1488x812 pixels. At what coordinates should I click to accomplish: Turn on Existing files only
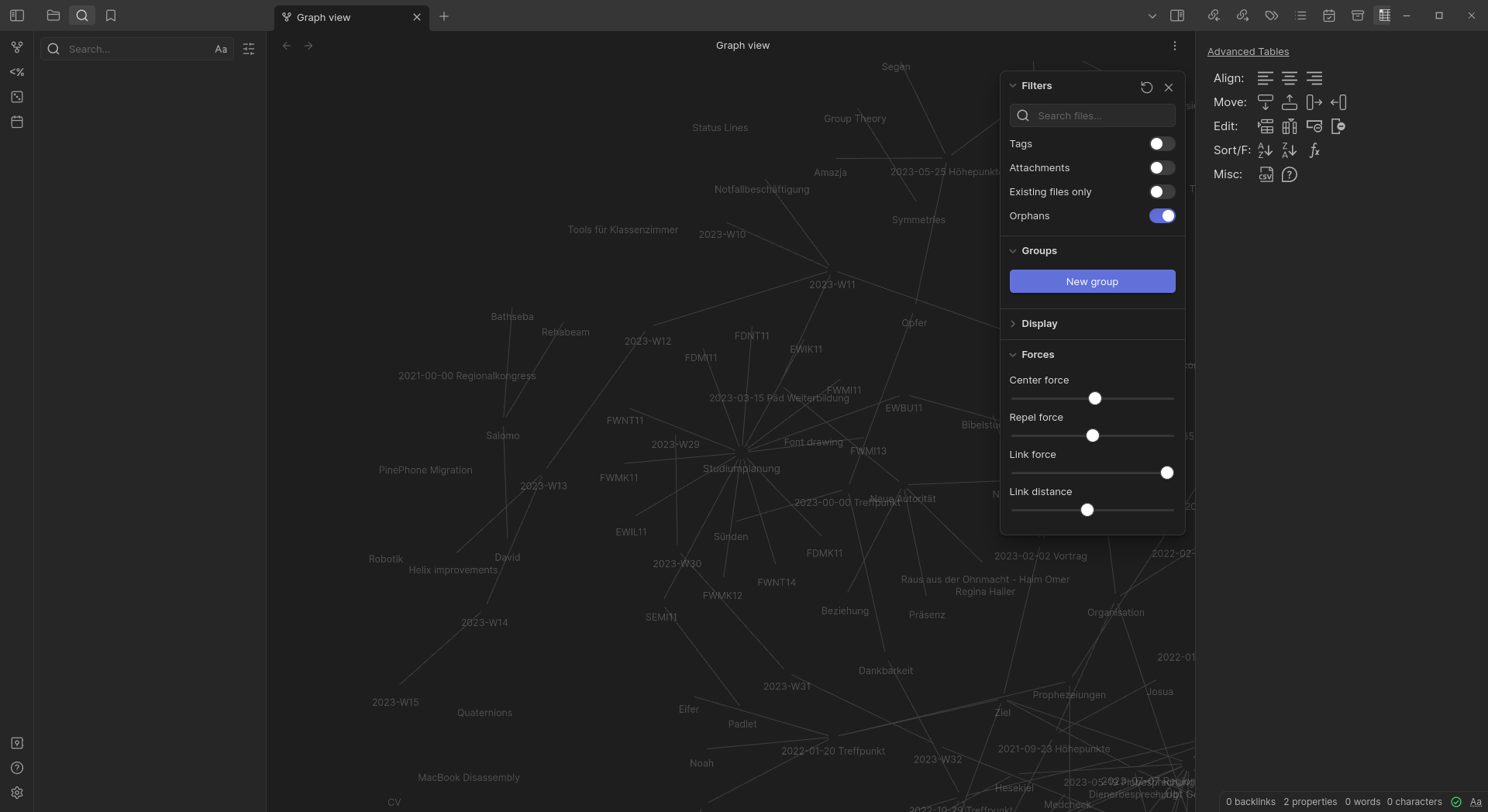[1162, 192]
